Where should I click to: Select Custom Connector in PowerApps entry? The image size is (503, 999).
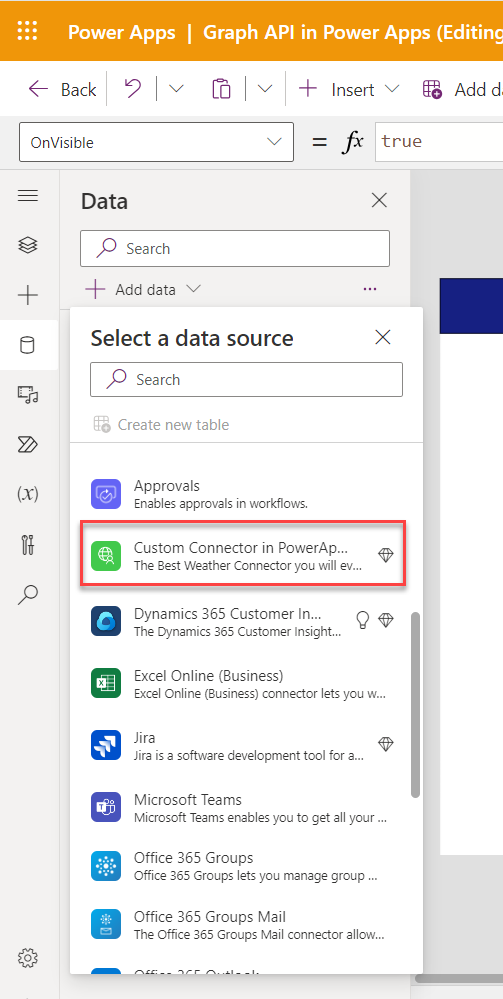click(244, 554)
